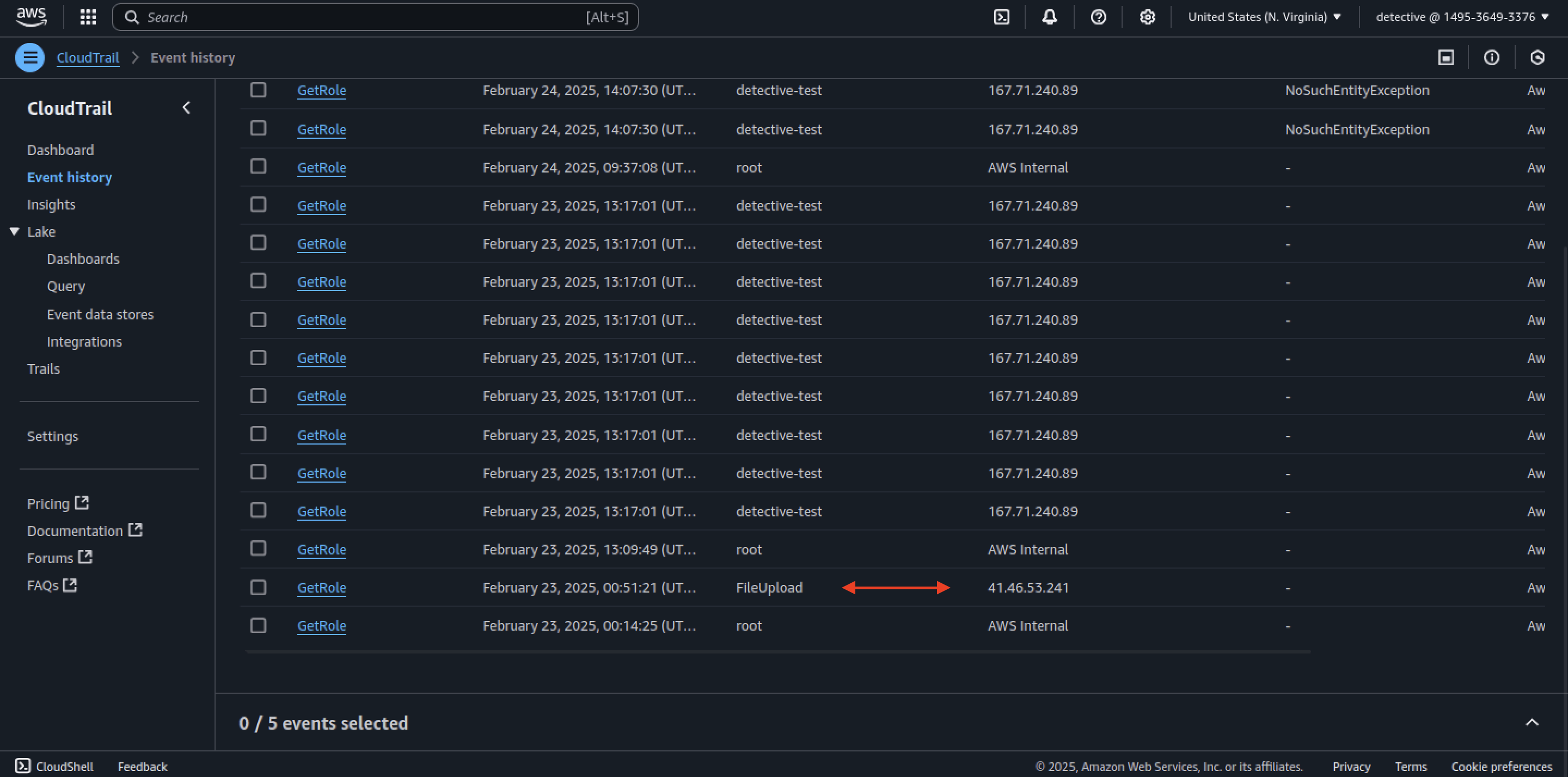Click the hexagon icon beside the info icon
This screenshot has height=777, width=1568.
click(1538, 58)
